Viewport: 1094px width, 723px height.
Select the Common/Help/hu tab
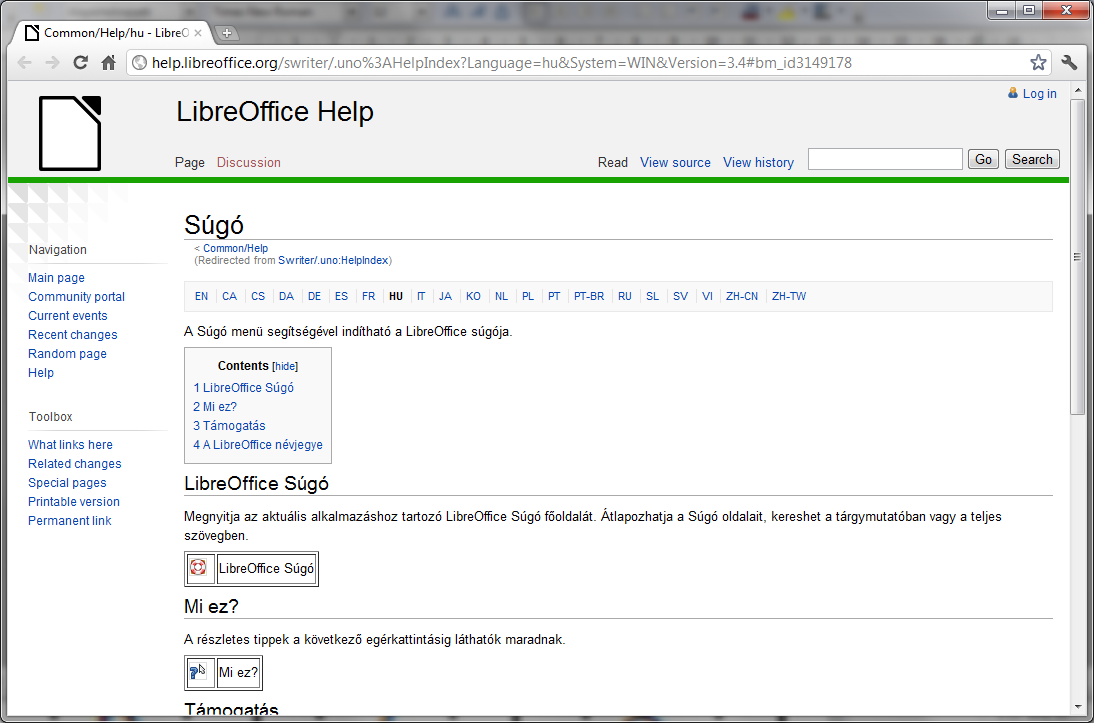pos(114,33)
